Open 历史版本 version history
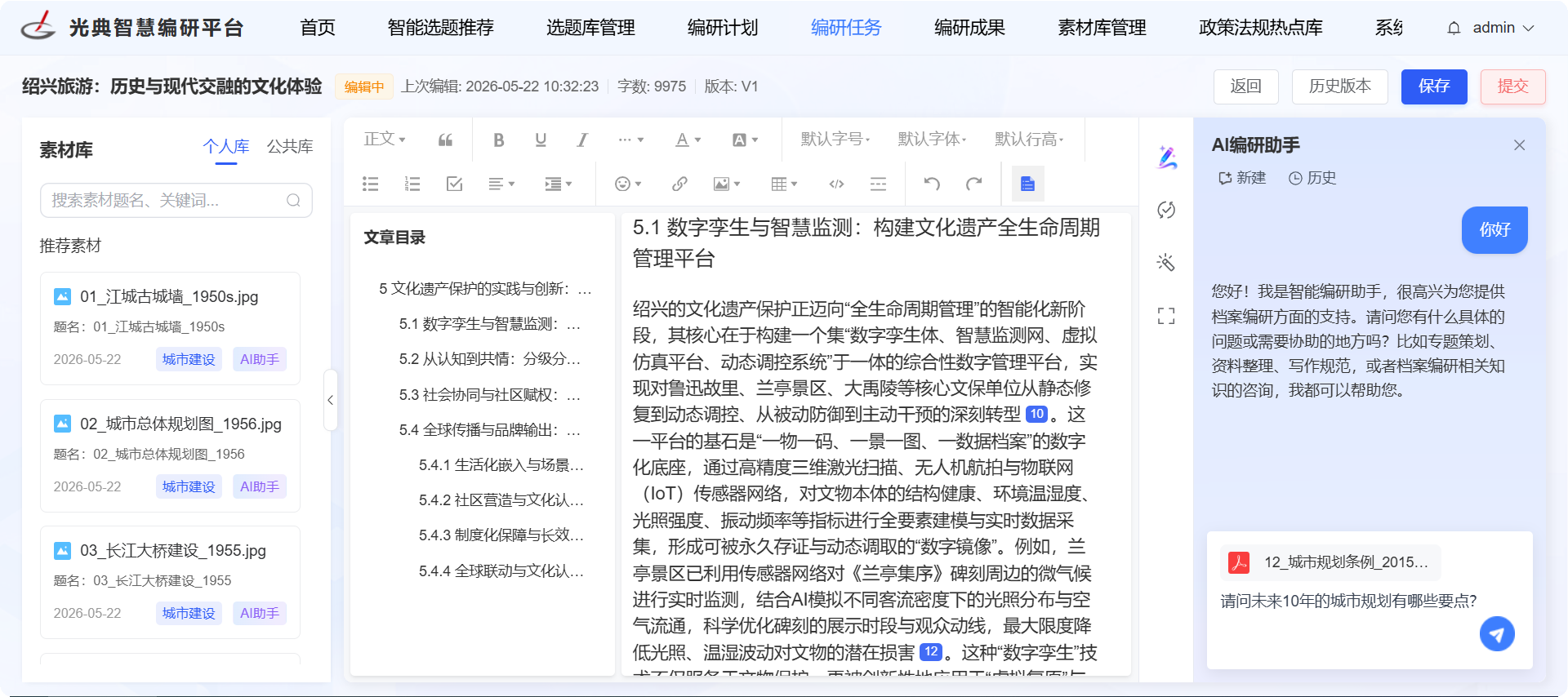 coord(1339,87)
